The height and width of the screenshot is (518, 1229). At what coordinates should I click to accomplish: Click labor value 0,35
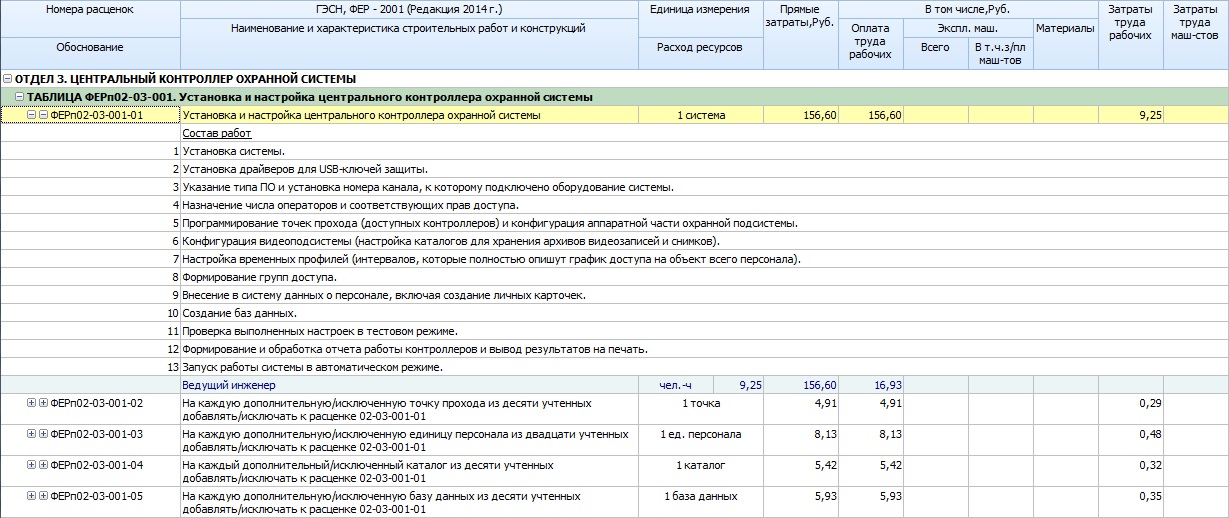click(x=1150, y=496)
